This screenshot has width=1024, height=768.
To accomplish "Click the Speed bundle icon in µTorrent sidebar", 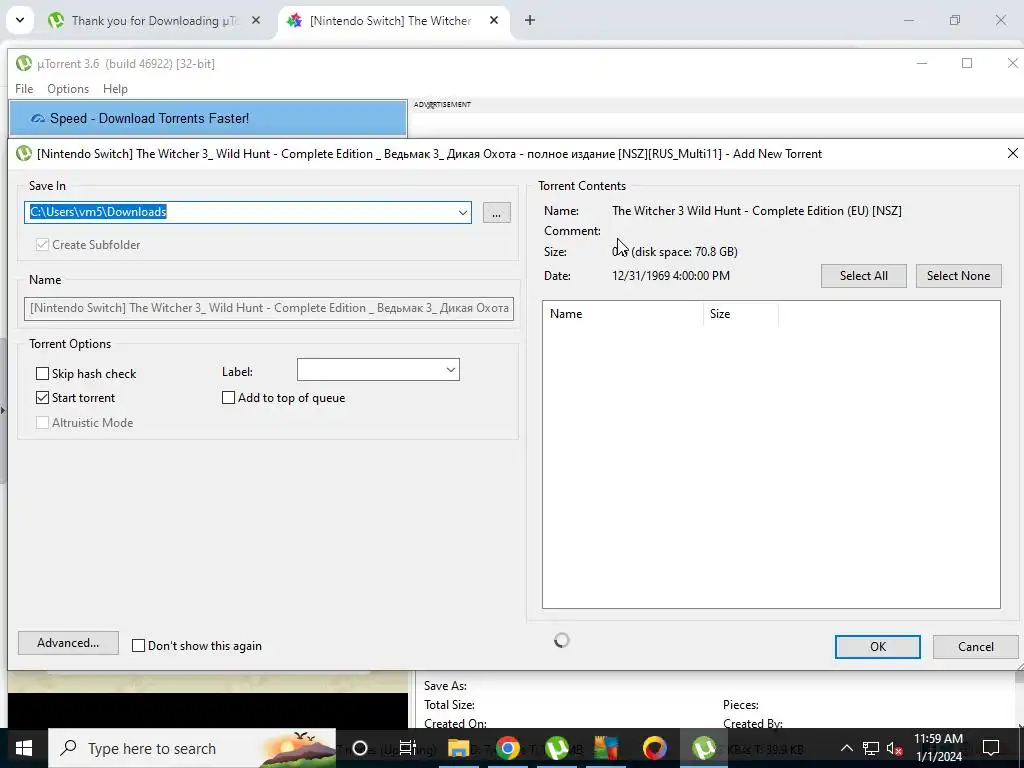I will [x=38, y=119].
